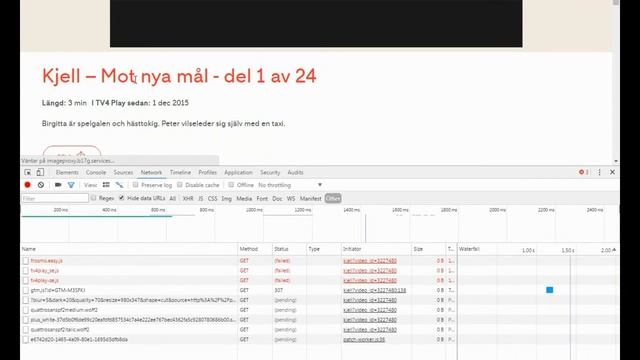Screen dimensions: 640x360
Task: Filter requests by Media
Action: pyautogui.click(x=244, y=198)
